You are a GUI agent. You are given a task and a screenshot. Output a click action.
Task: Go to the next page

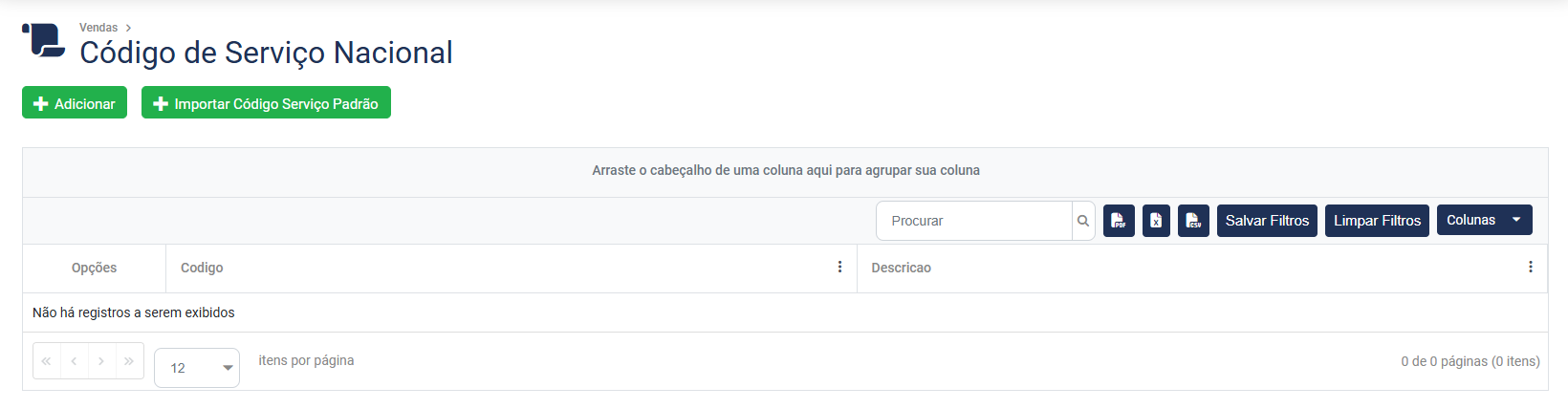coord(101,361)
